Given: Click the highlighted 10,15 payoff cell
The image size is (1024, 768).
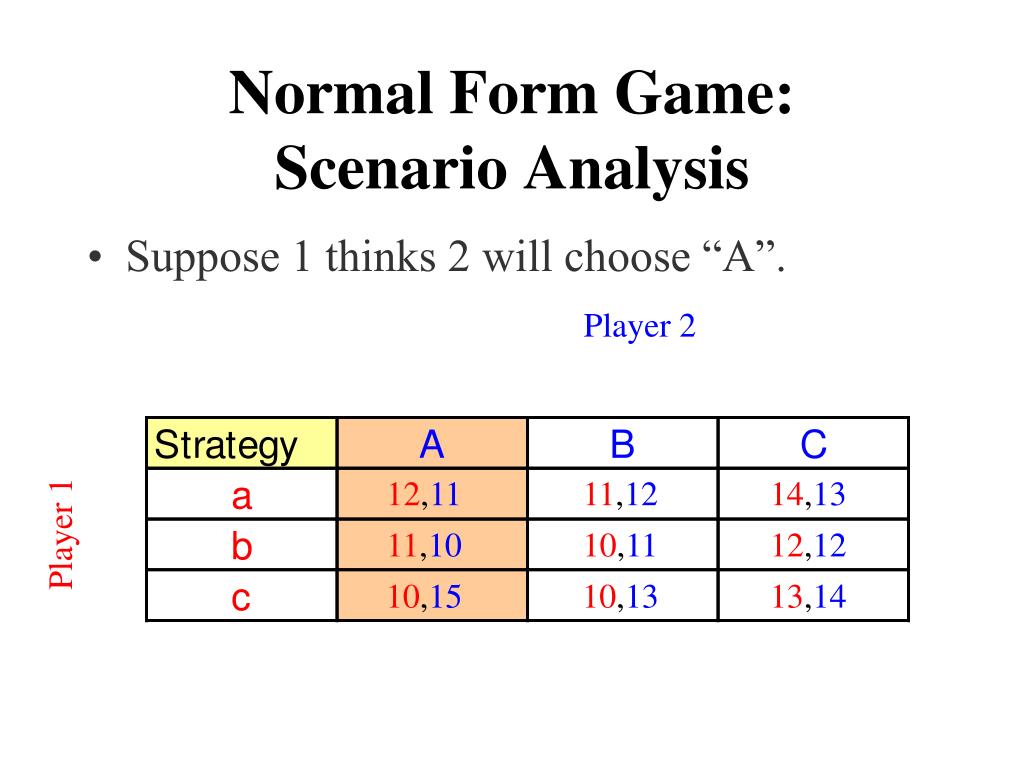Looking at the screenshot, I should tap(432, 596).
